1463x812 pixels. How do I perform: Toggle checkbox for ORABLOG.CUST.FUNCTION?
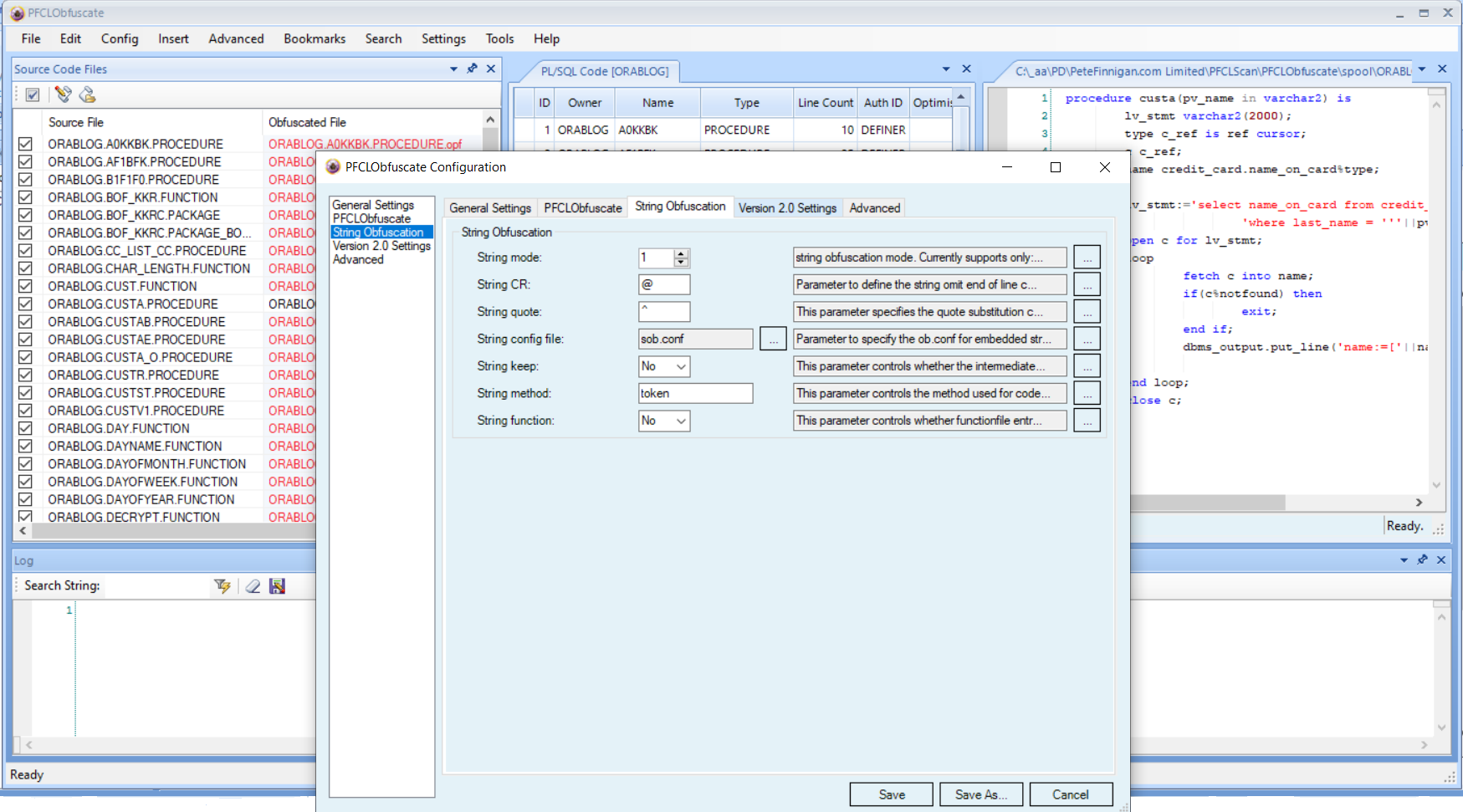point(25,286)
